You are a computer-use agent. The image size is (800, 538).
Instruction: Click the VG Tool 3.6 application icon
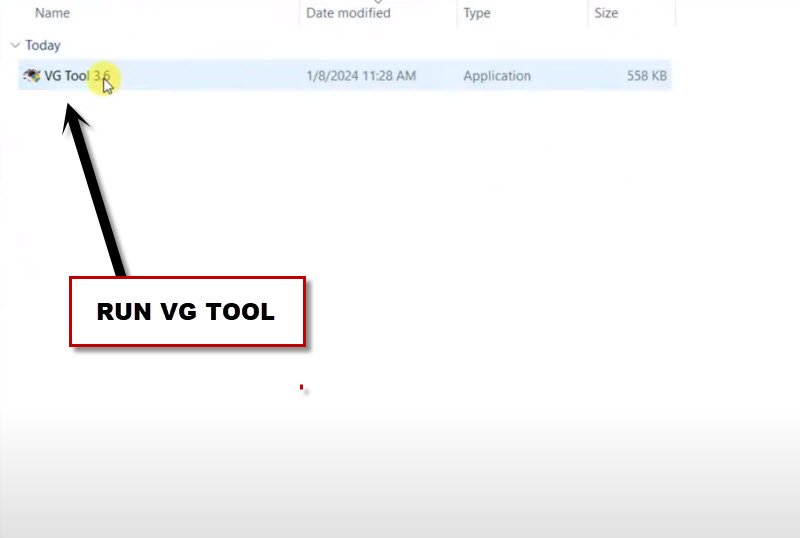pyautogui.click(x=32, y=76)
